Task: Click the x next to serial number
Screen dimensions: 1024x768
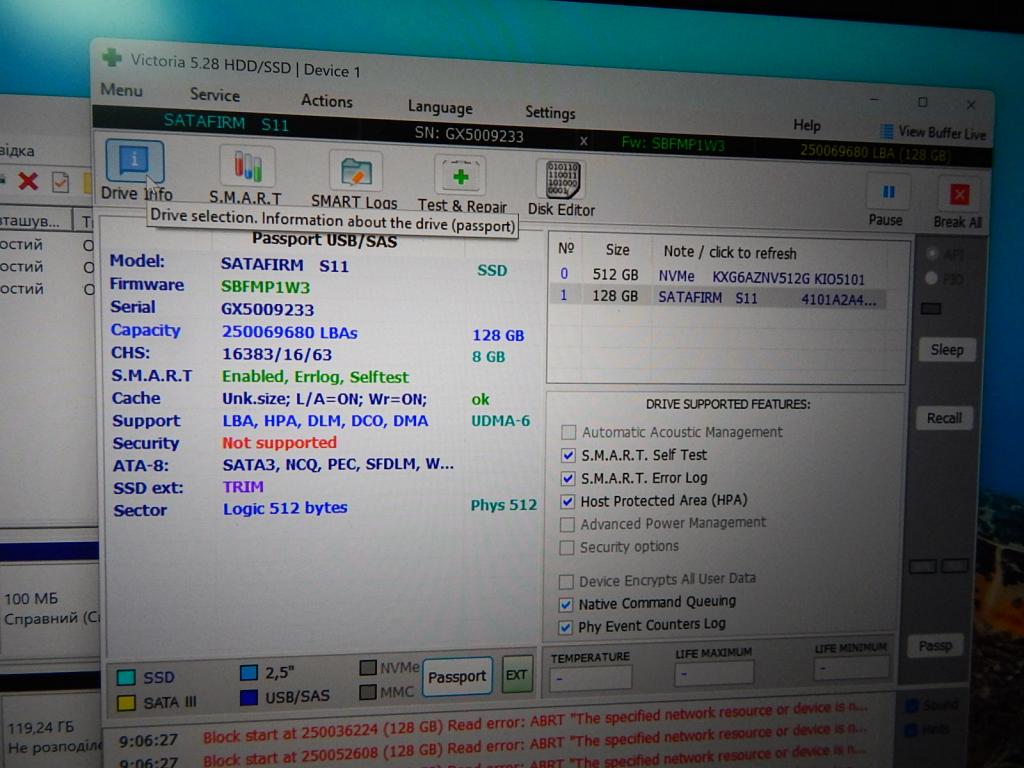Action: pyautogui.click(x=583, y=140)
